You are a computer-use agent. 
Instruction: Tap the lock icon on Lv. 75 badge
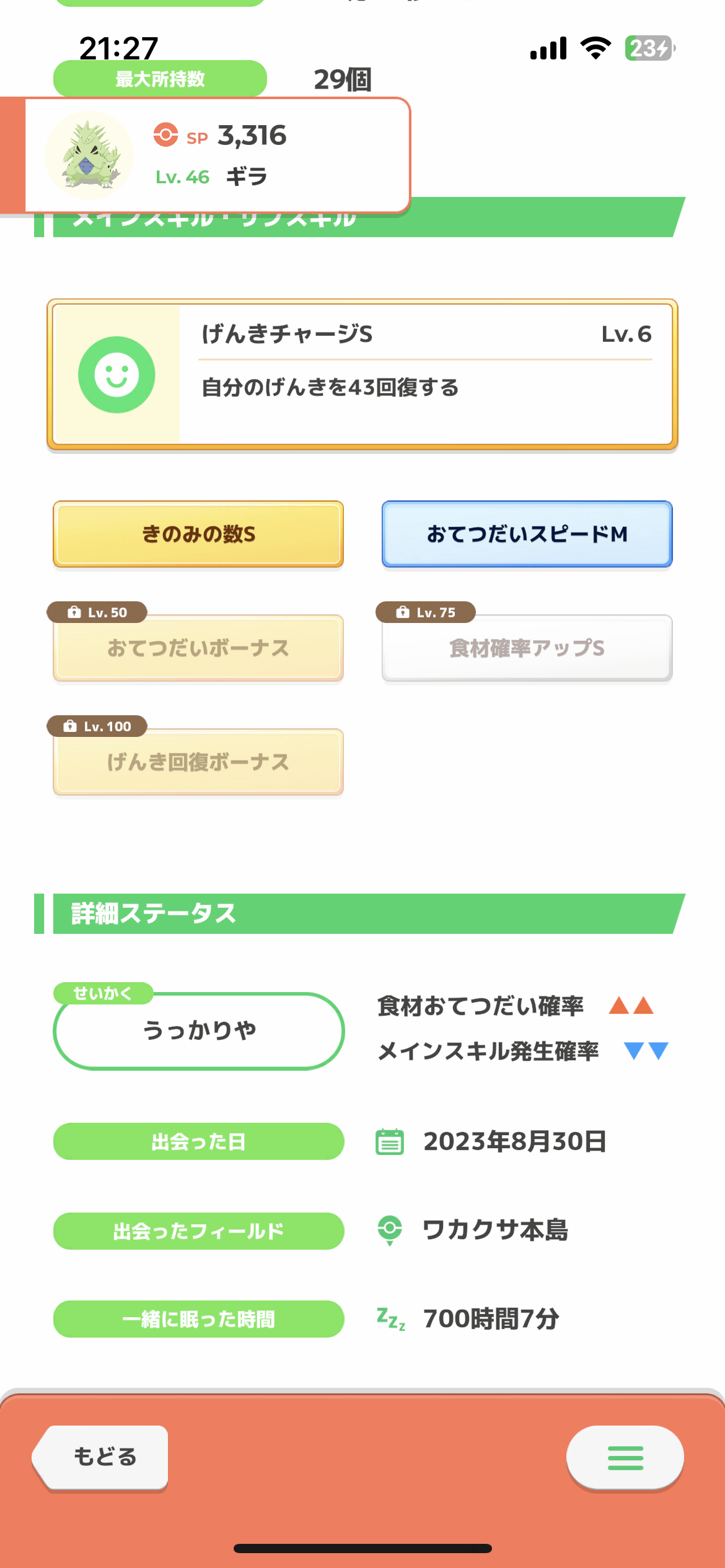pyautogui.click(x=403, y=612)
